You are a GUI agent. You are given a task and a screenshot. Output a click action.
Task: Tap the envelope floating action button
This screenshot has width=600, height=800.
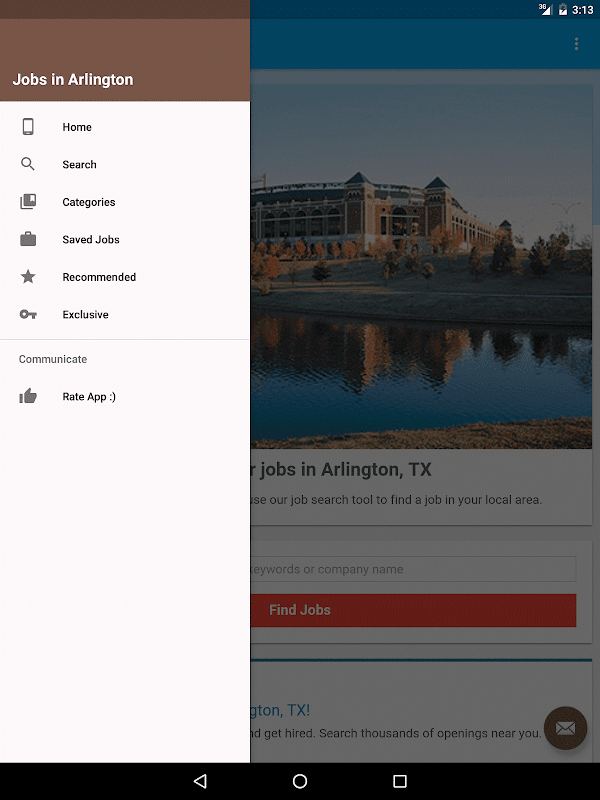tap(565, 728)
